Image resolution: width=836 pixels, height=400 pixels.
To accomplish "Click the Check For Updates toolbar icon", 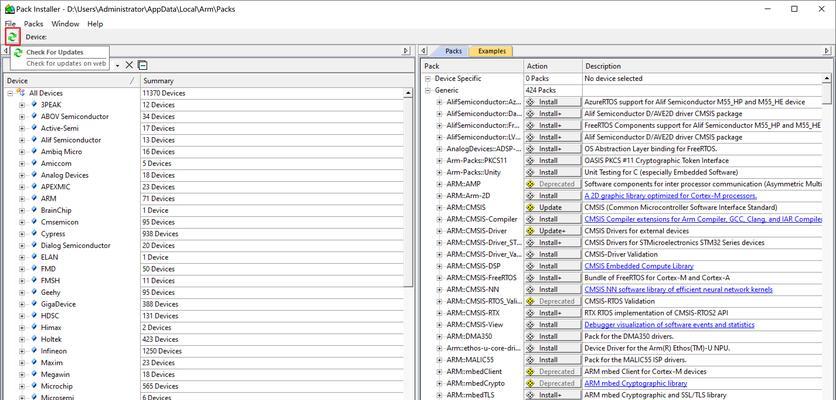I will (12, 37).
